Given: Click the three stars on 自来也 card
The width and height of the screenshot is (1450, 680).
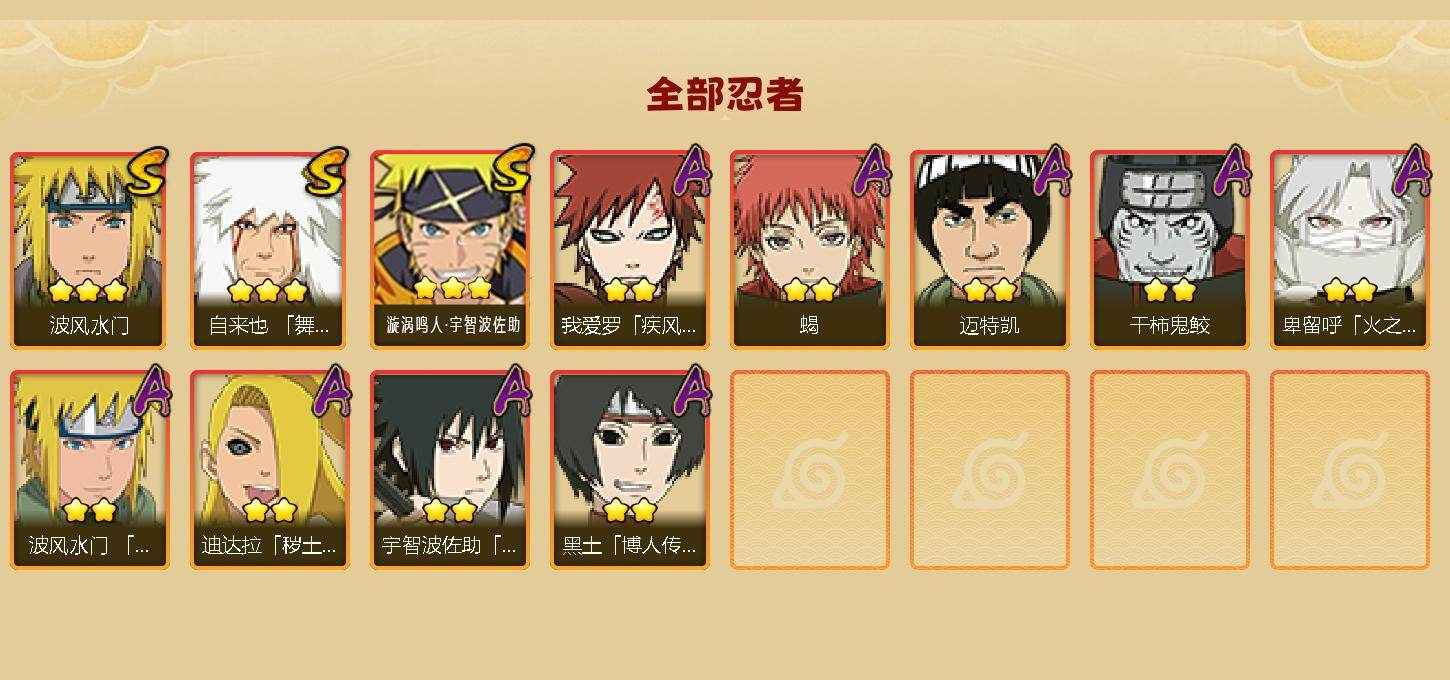Looking at the screenshot, I should click(x=267, y=291).
